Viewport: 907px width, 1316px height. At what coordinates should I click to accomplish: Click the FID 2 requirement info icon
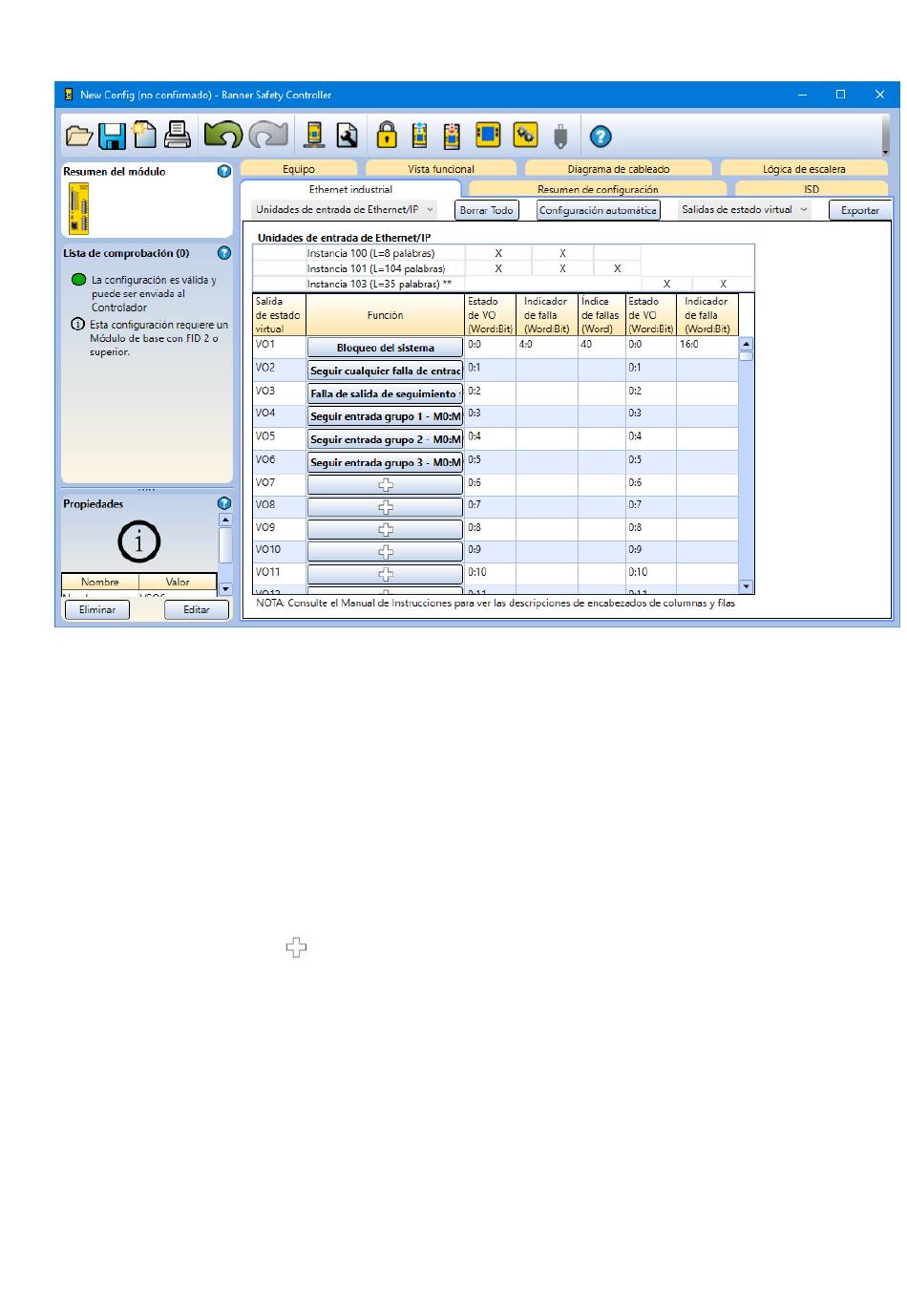pos(78,325)
